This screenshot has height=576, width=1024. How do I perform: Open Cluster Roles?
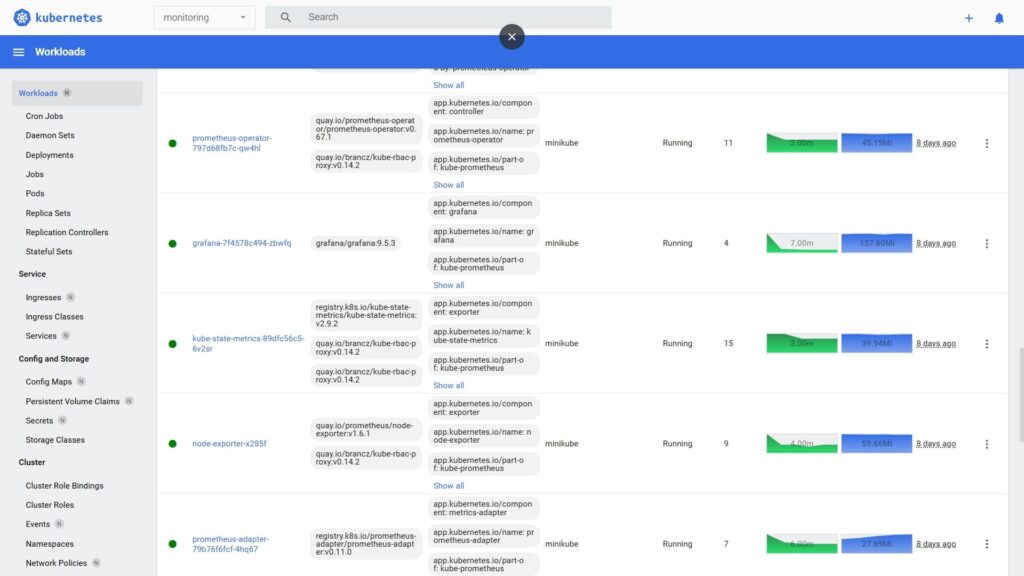pyautogui.click(x=50, y=505)
